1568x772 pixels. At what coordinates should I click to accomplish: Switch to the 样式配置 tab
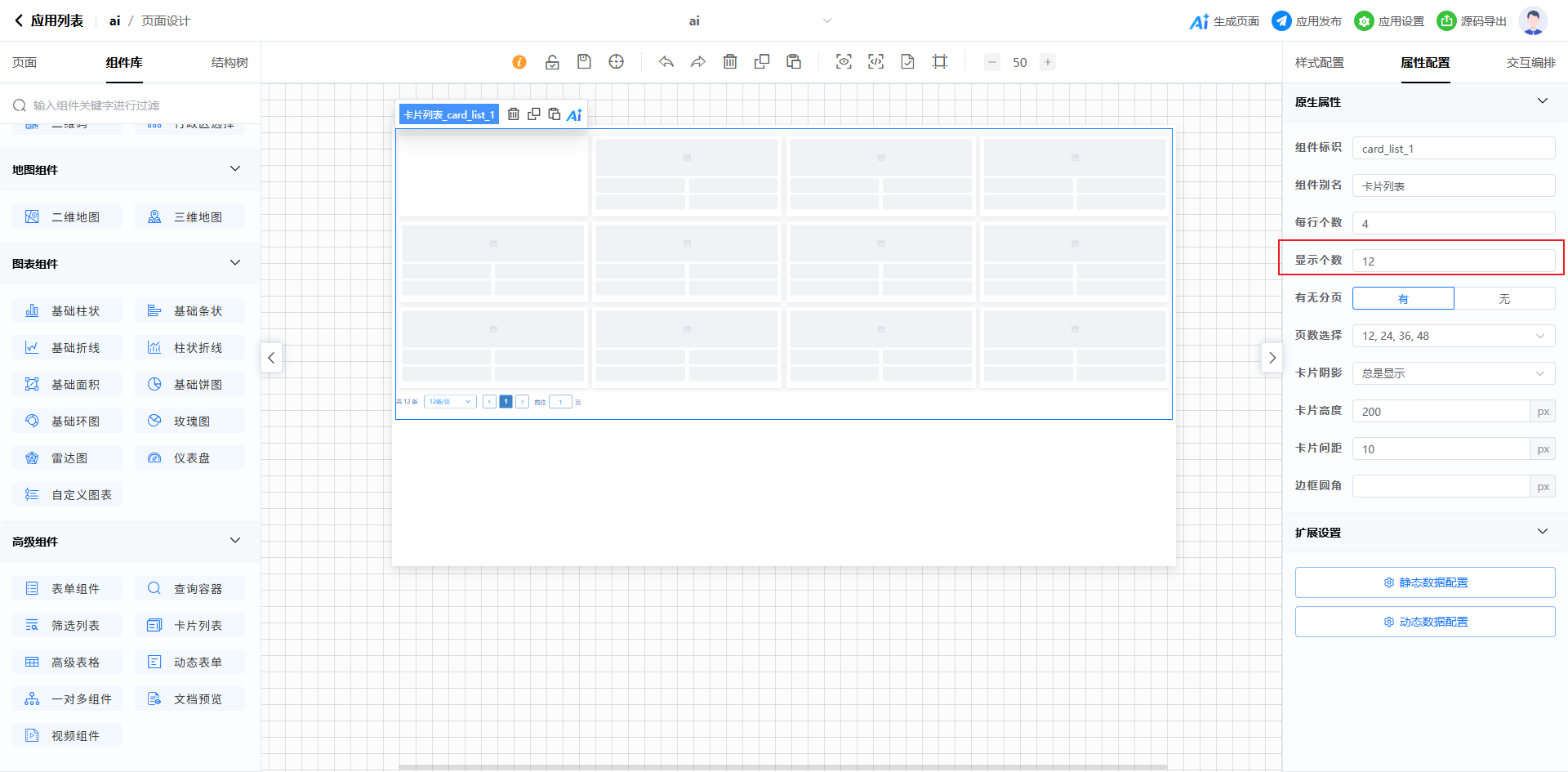[1319, 63]
